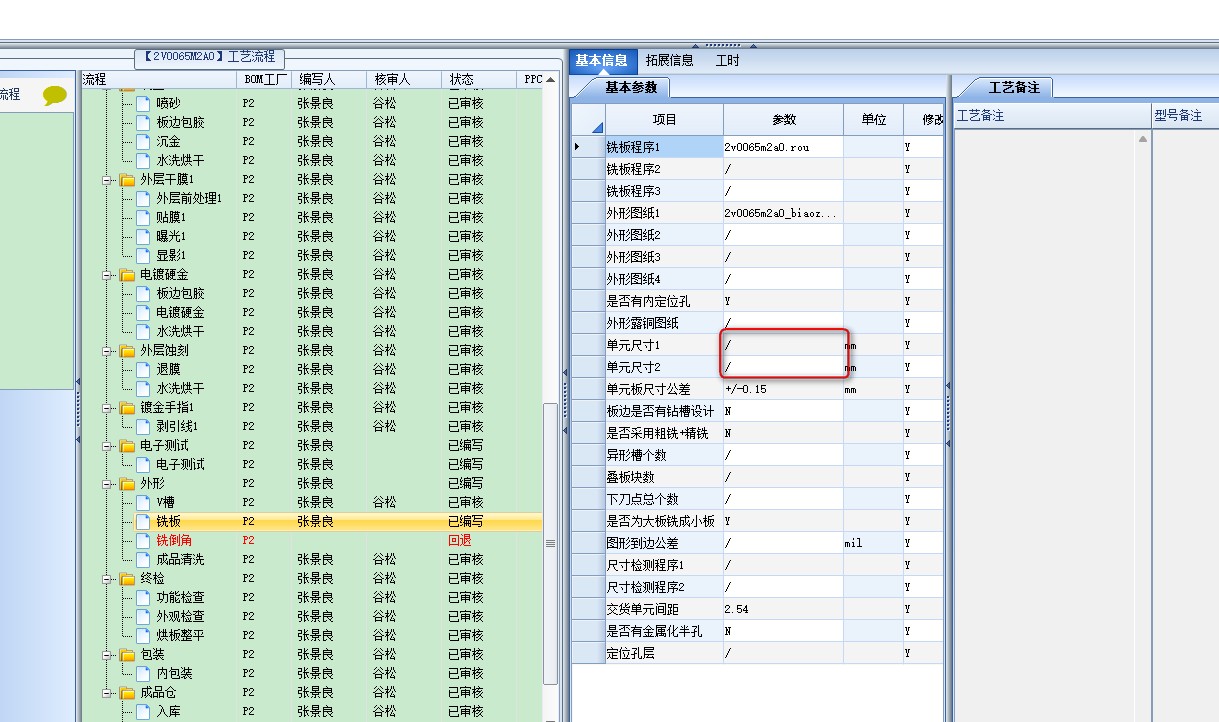1219x722 pixels.
Task: Click the parameter cell of 单元尺寸1
Action: point(783,345)
